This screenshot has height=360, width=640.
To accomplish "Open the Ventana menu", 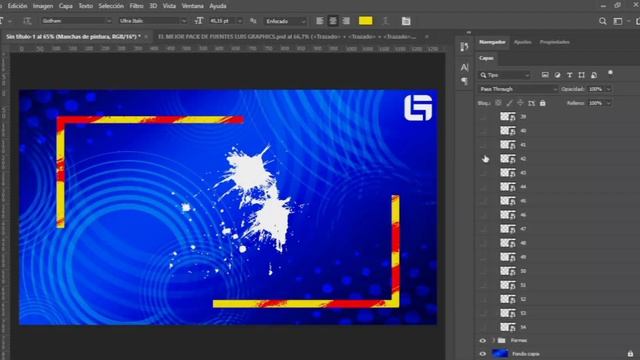I will [192, 6].
